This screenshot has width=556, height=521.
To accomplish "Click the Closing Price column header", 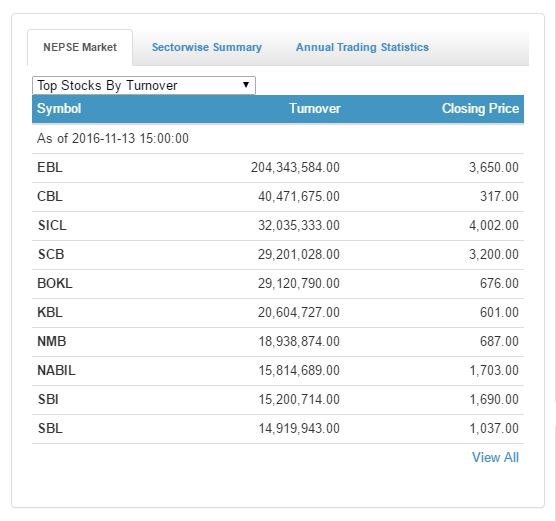I will (480, 109).
